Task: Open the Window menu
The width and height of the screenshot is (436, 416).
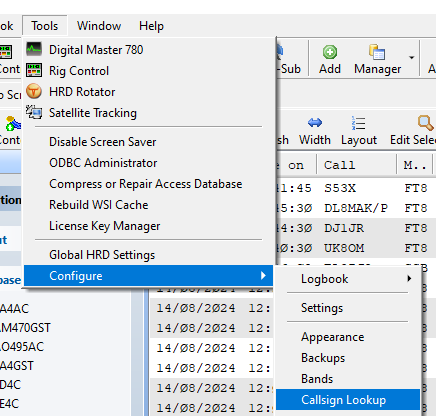Action: coord(99,26)
